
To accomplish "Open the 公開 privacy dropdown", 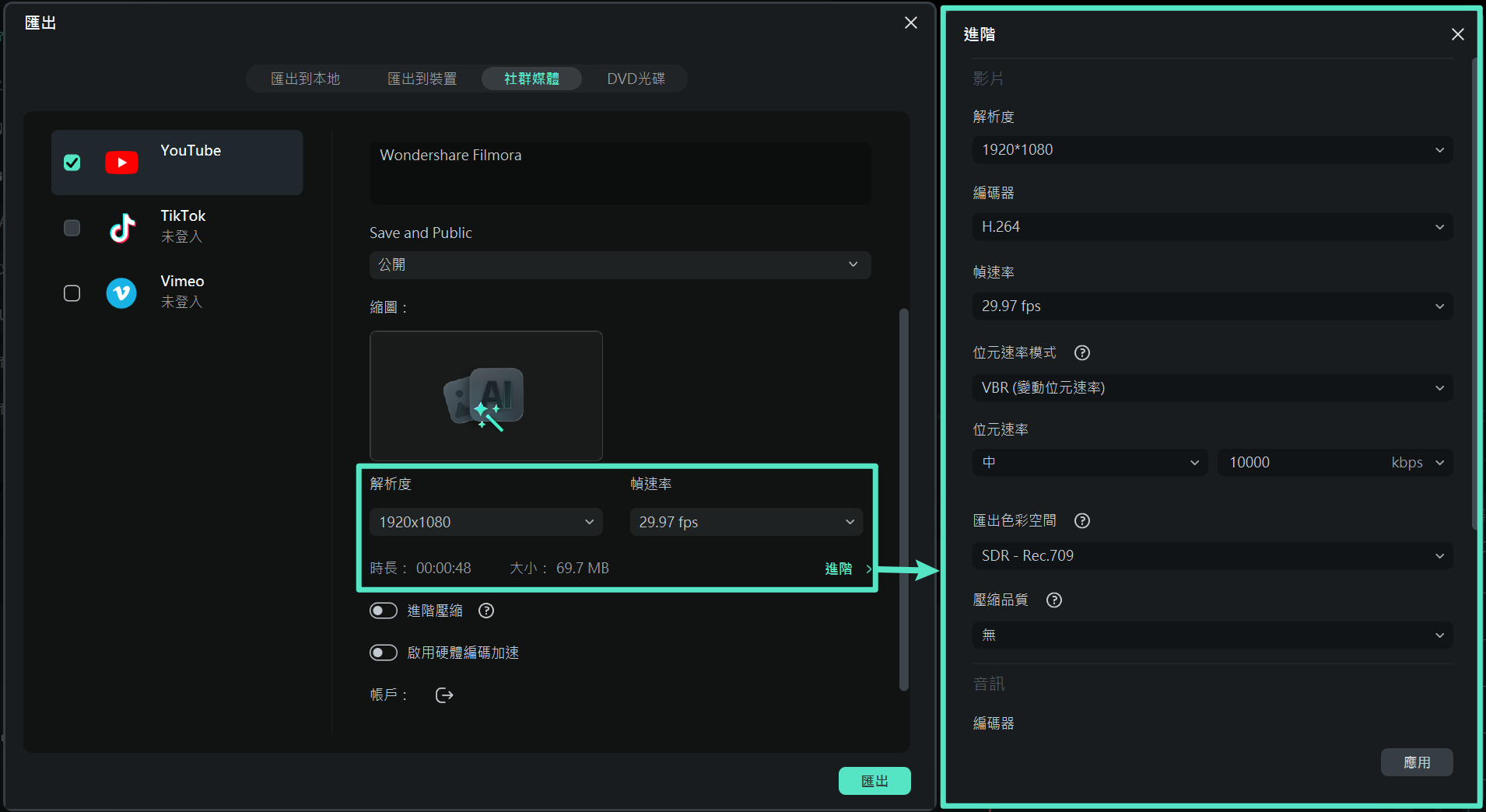I will click(620, 264).
